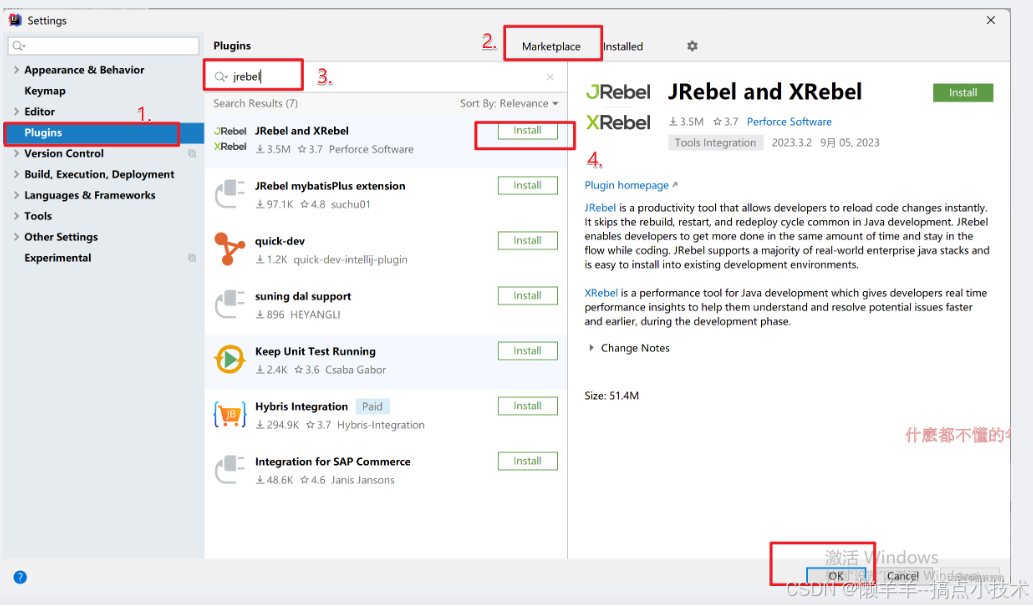Click the Cancel button

tap(903, 577)
